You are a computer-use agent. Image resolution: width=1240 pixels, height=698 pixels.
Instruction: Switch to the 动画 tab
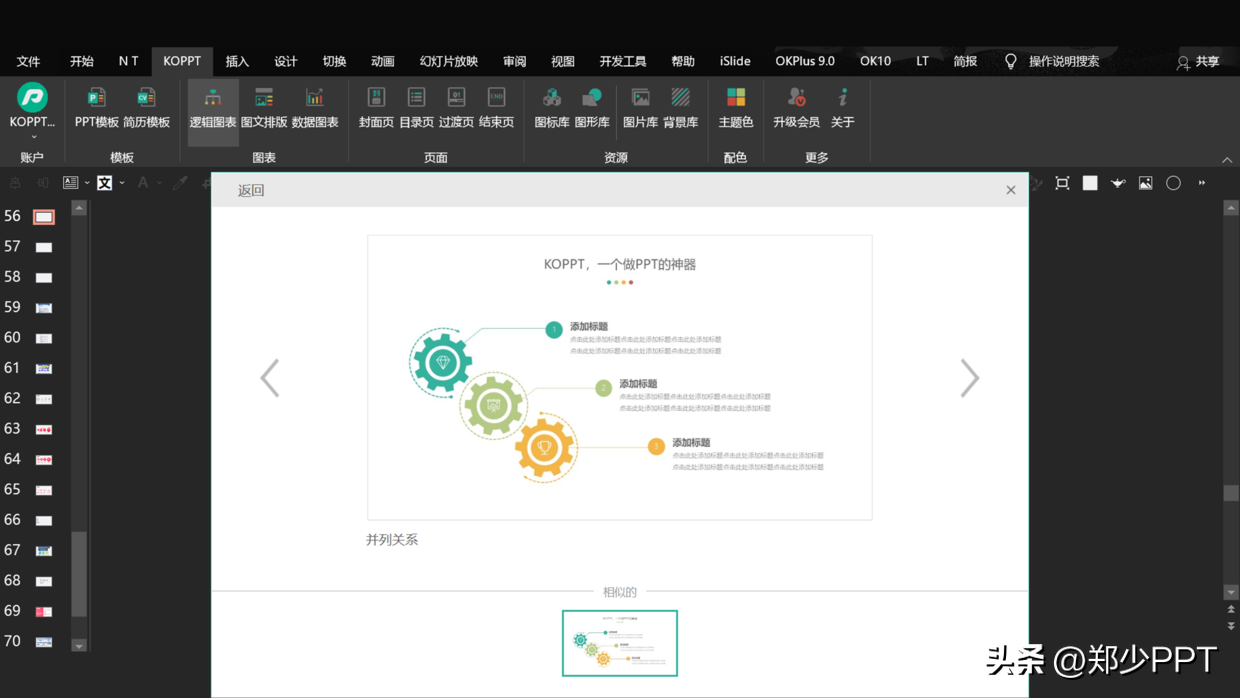pyautogui.click(x=383, y=61)
